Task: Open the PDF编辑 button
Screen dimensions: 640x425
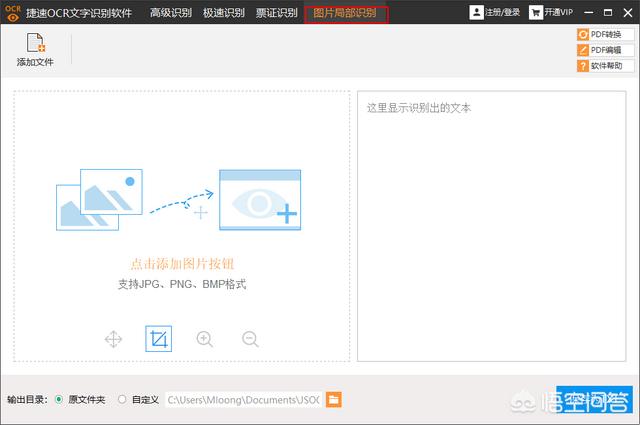Action: coord(606,50)
